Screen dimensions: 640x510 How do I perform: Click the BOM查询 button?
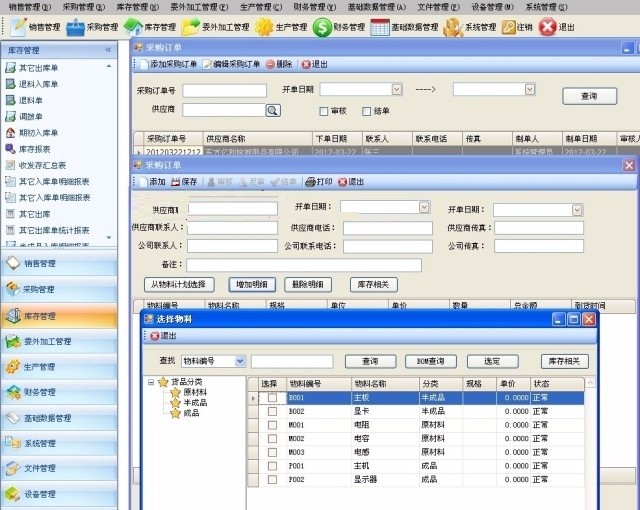point(431,361)
